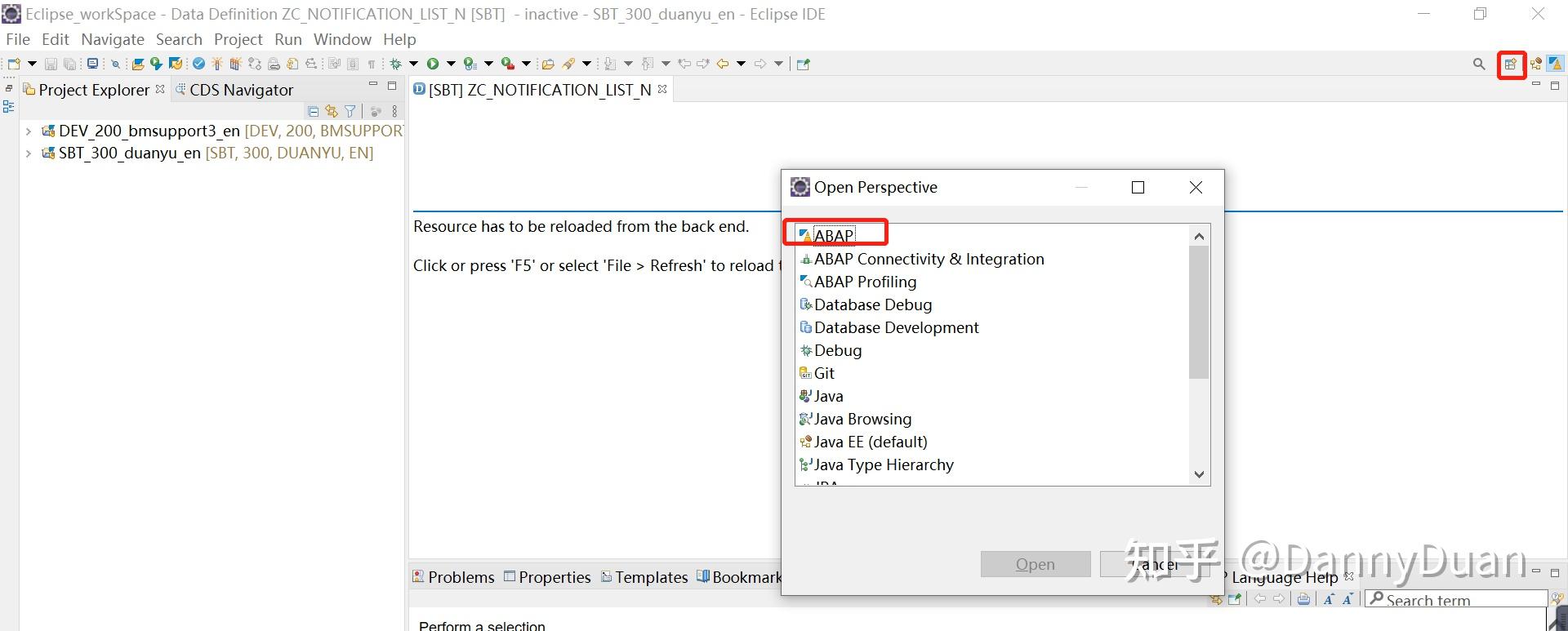Switch to the Project Explorer tab
The width and height of the screenshot is (1568, 631).
coord(94,90)
